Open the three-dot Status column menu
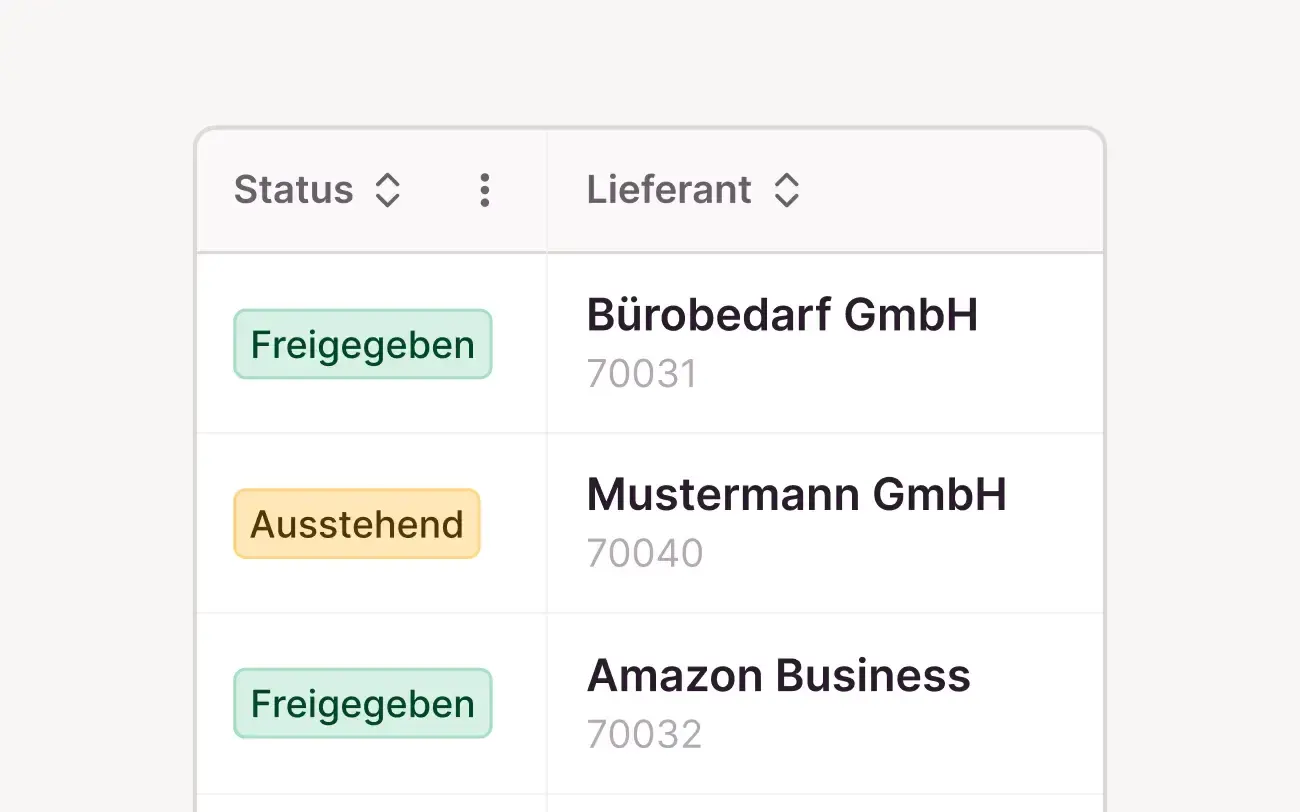Image resolution: width=1300 pixels, height=812 pixels. click(x=485, y=190)
